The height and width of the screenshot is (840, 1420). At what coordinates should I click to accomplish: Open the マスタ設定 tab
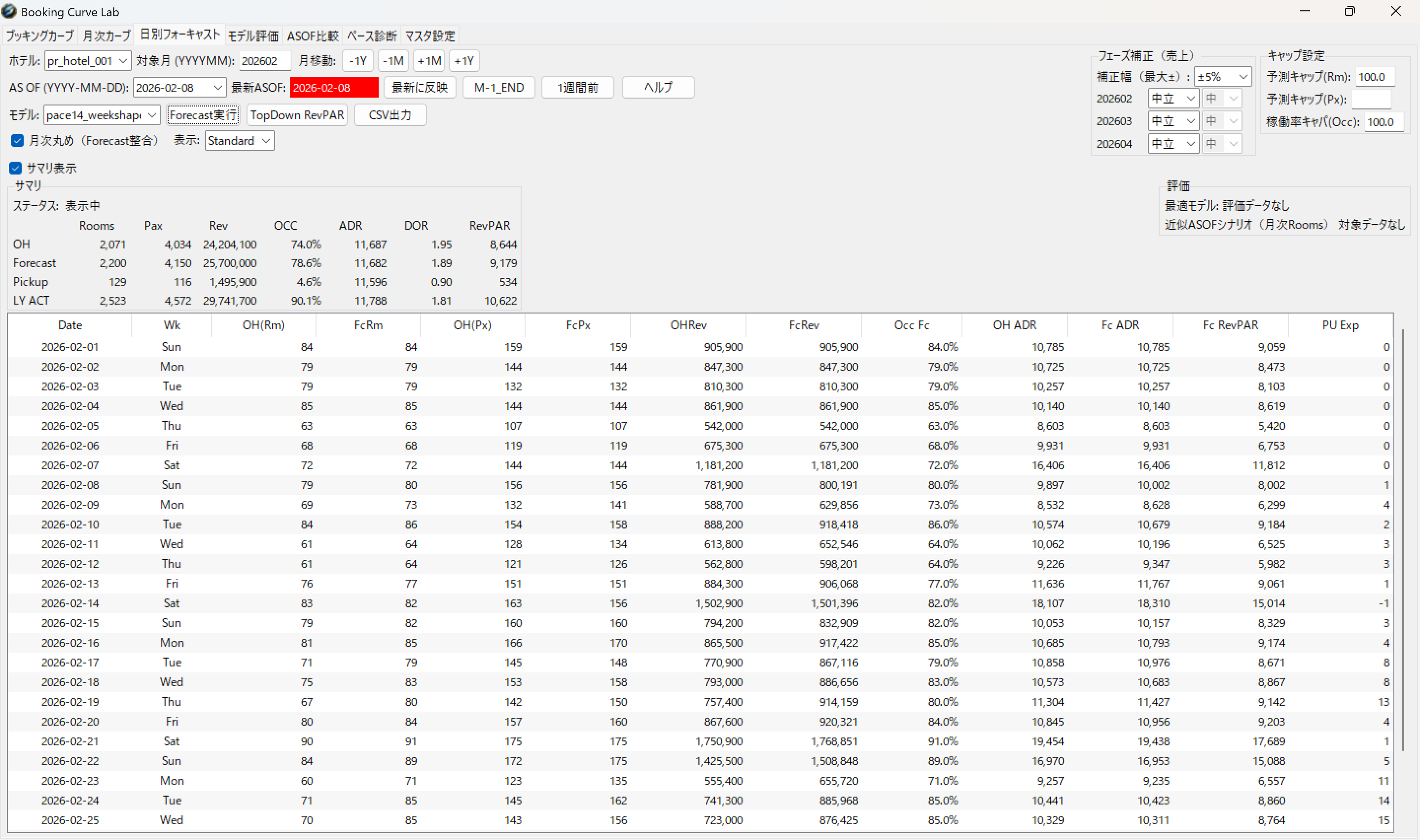pos(429,36)
